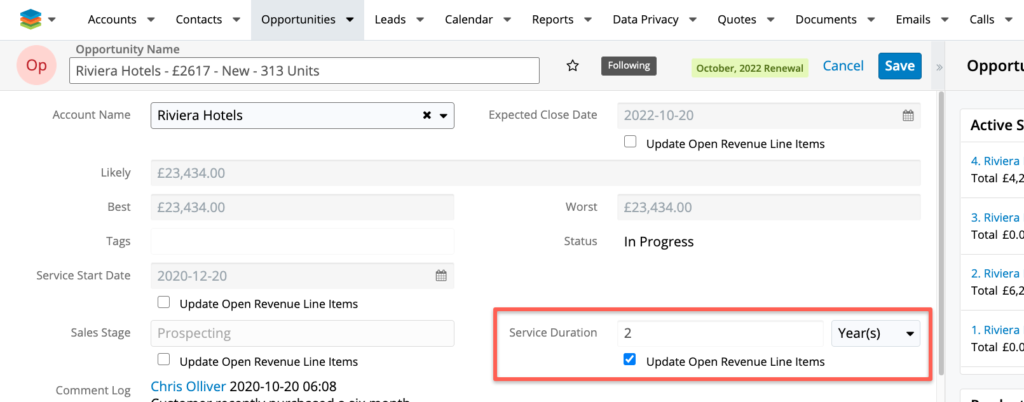Open the dropdown arrow beside the cube logo
Screen dimensions: 1024x402
[x=52, y=20]
